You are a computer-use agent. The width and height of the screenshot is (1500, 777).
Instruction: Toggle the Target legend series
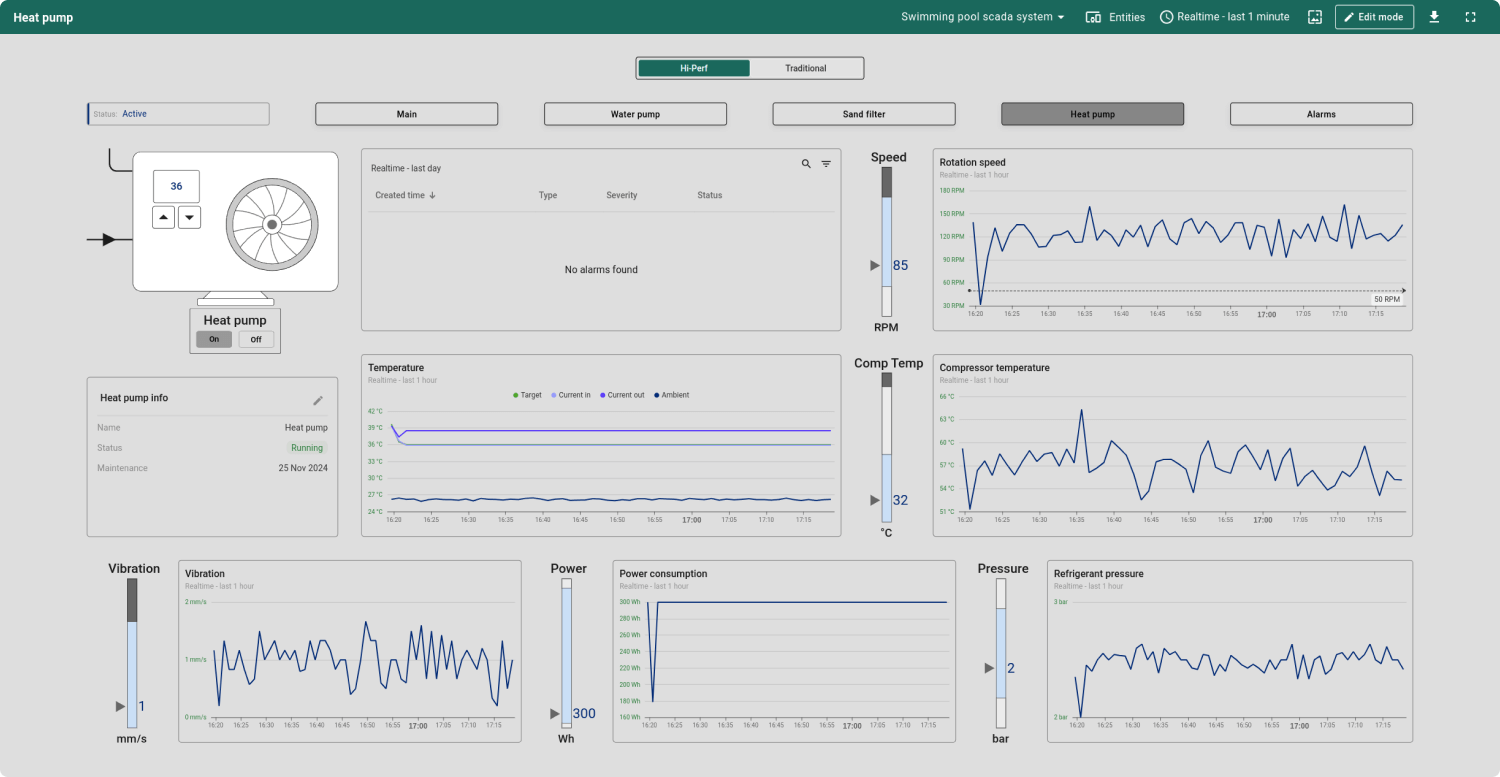(527, 395)
